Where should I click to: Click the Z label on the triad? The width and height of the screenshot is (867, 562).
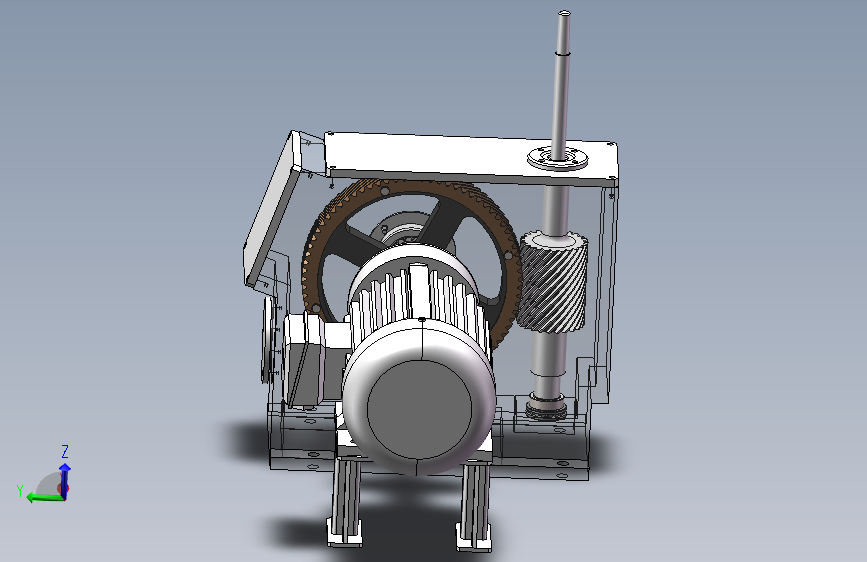[65, 451]
